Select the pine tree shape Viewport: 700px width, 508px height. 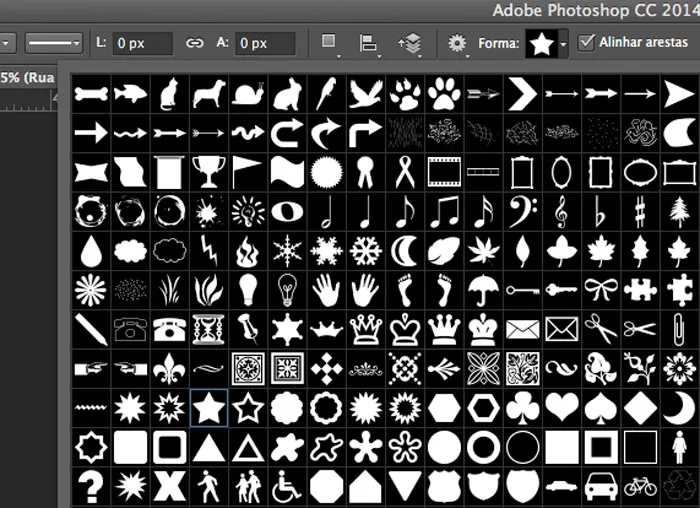point(679,211)
